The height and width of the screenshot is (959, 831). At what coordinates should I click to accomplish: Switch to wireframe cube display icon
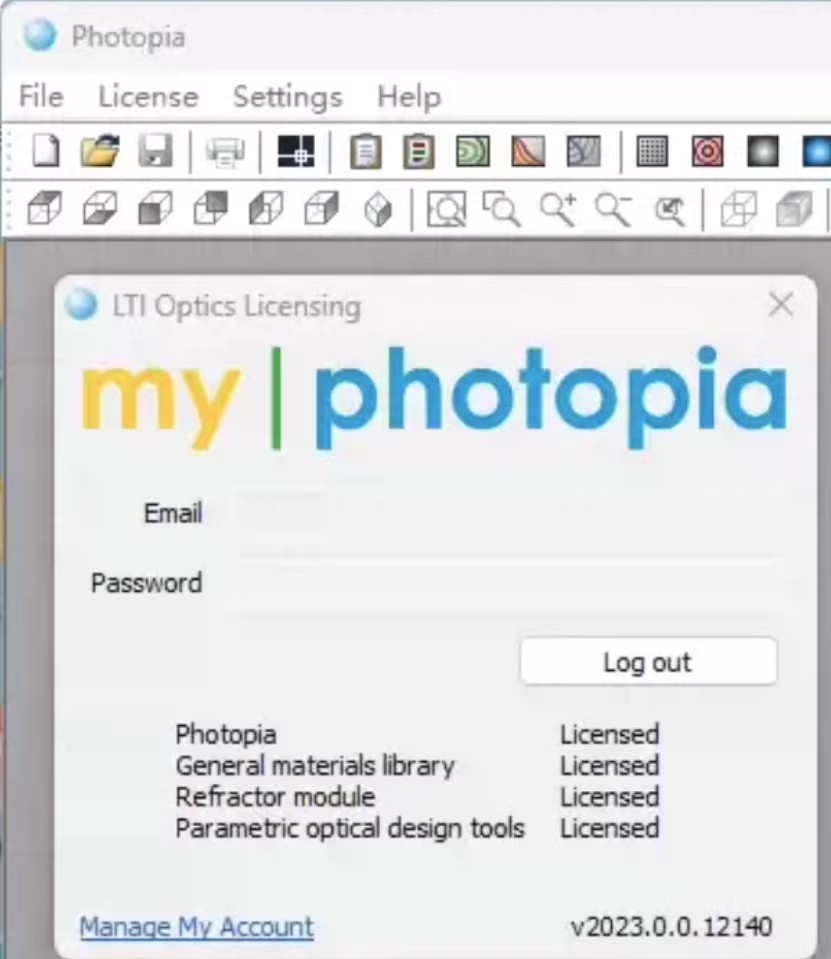pyautogui.click(x=738, y=209)
